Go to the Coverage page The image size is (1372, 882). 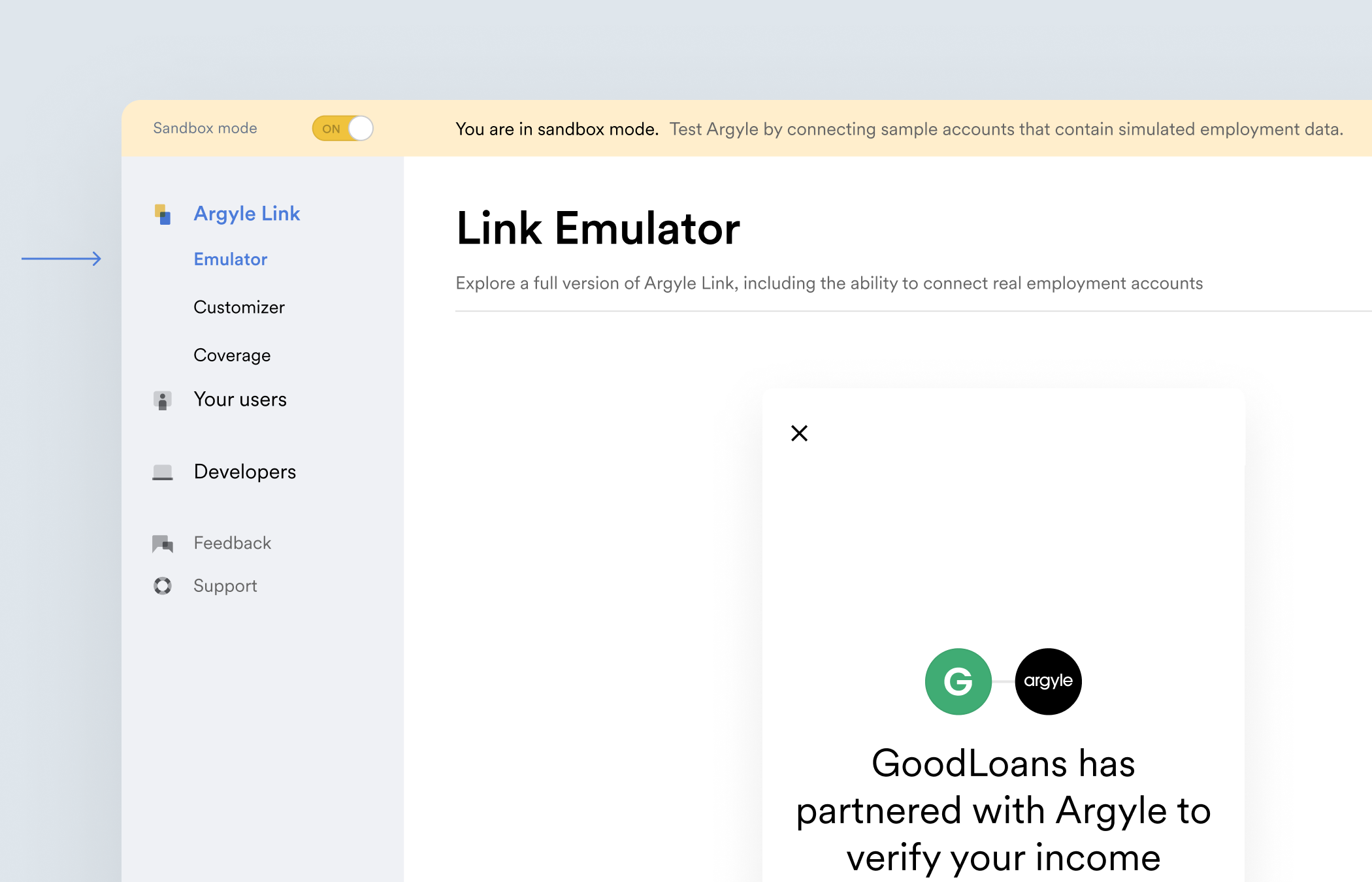[232, 355]
